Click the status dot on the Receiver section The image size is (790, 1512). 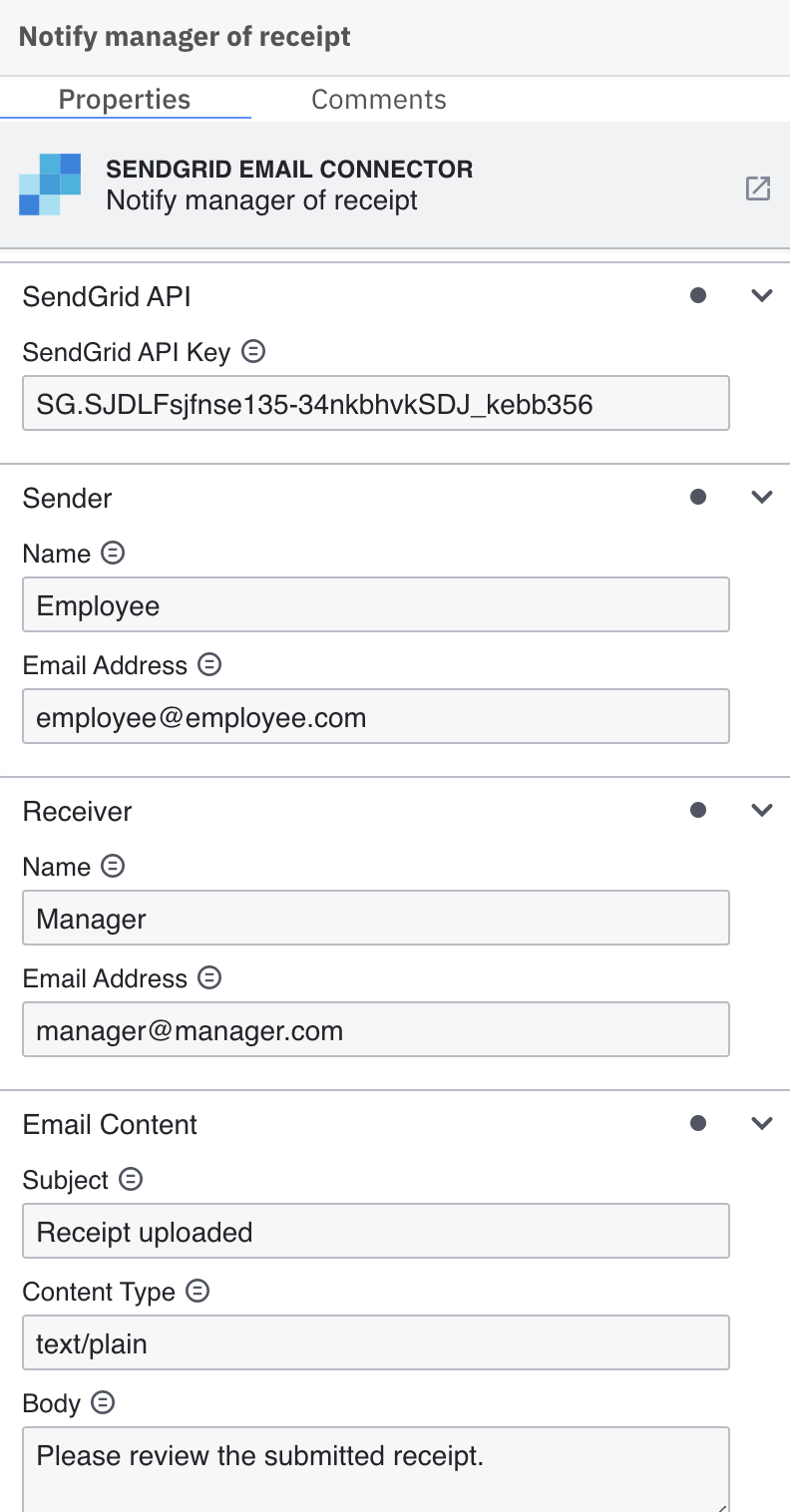699,809
